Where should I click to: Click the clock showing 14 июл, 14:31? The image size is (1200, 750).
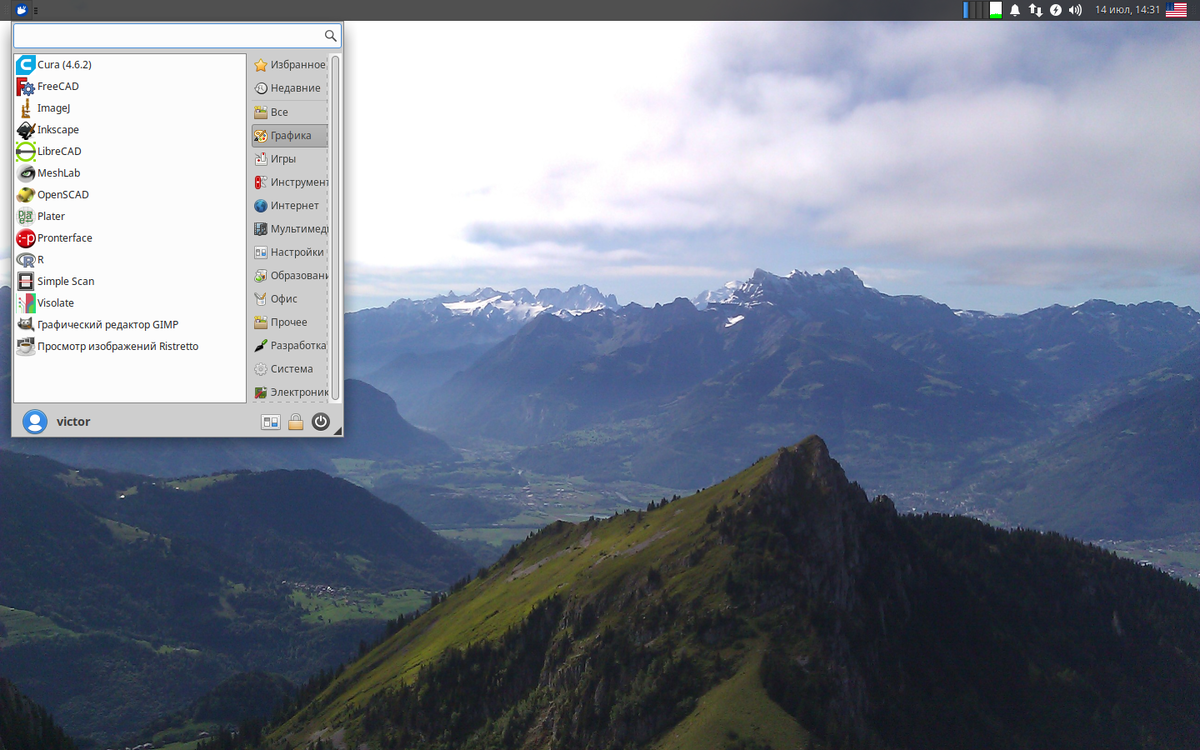[1127, 10]
